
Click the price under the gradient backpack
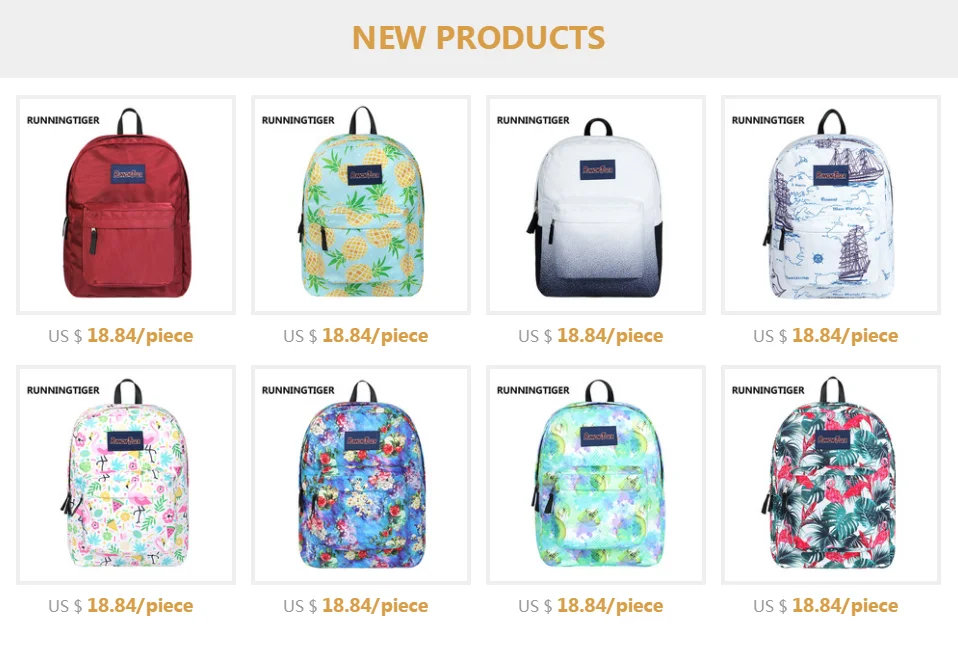[x=591, y=335]
